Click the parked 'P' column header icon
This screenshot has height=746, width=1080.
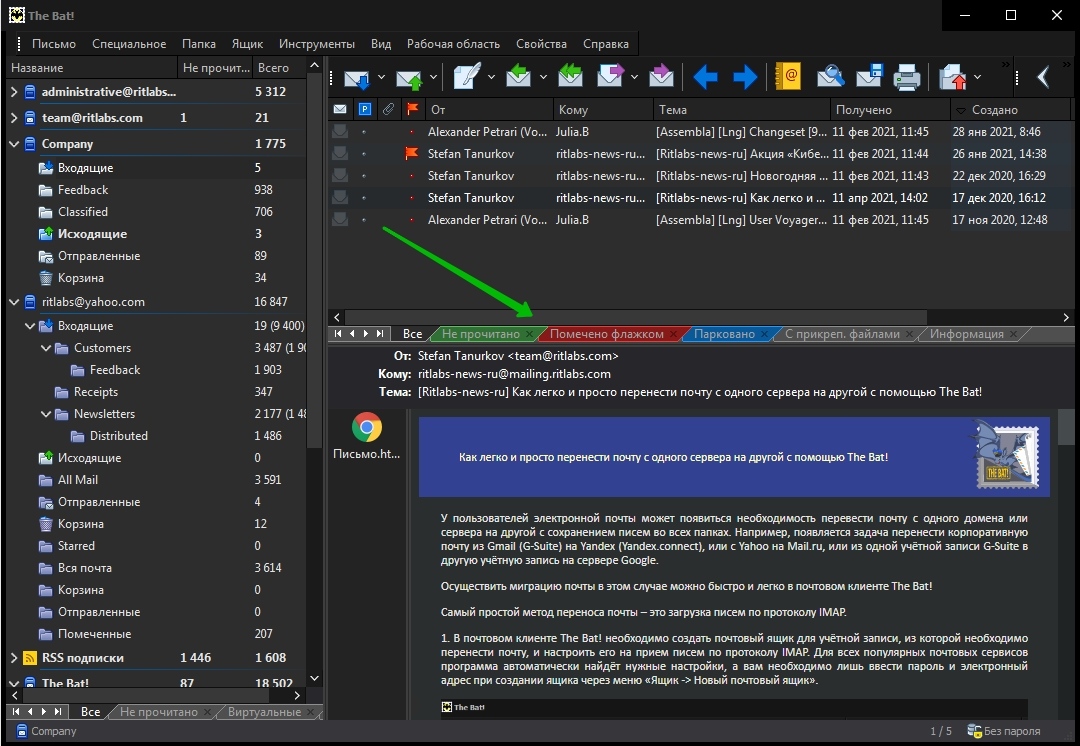364,109
